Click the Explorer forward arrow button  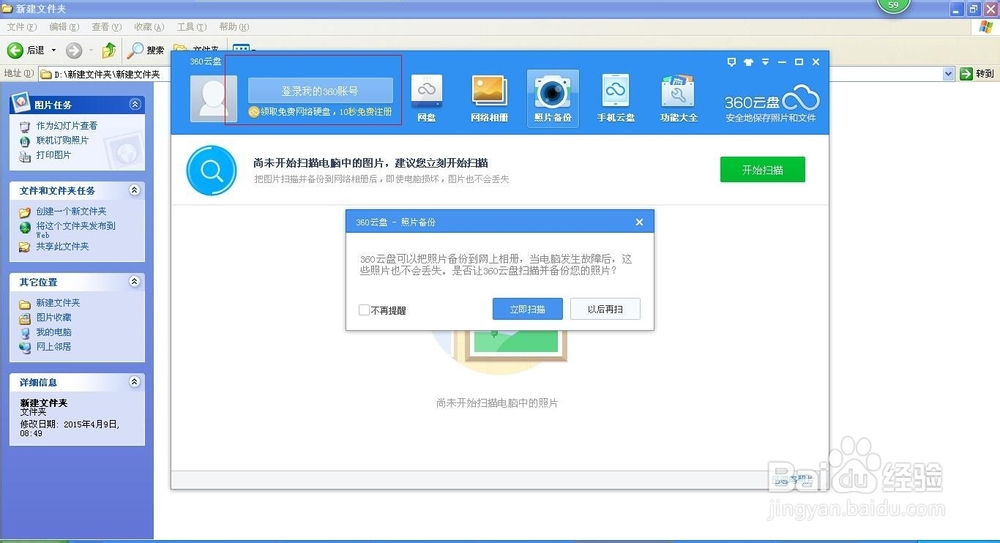pos(74,50)
